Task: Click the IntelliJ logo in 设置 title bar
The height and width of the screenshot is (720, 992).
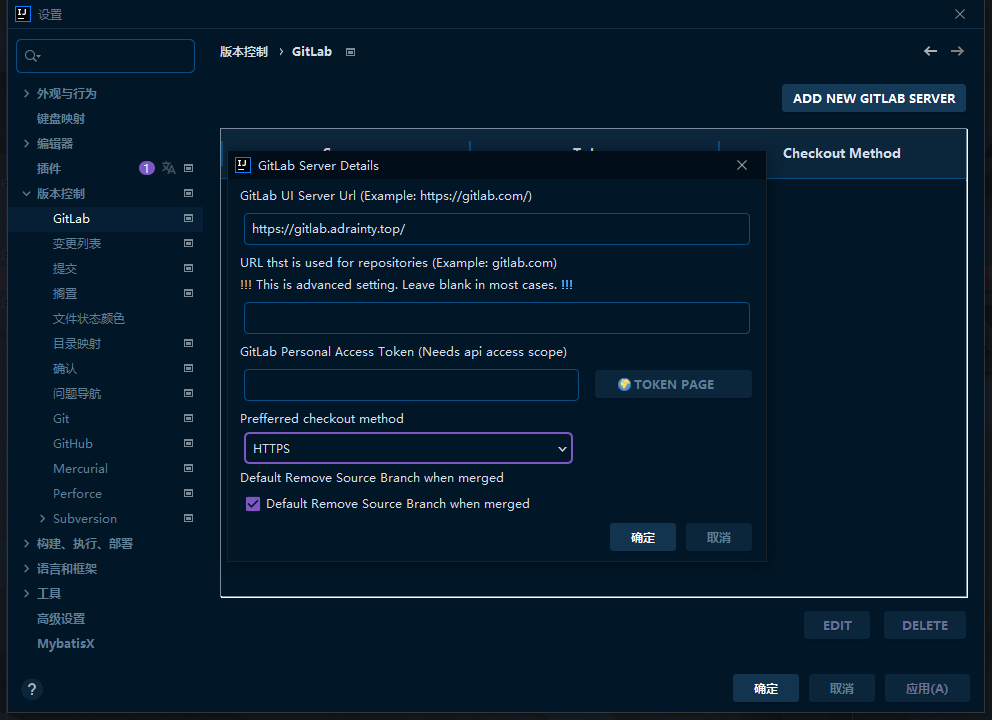Action: click(x=23, y=14)
